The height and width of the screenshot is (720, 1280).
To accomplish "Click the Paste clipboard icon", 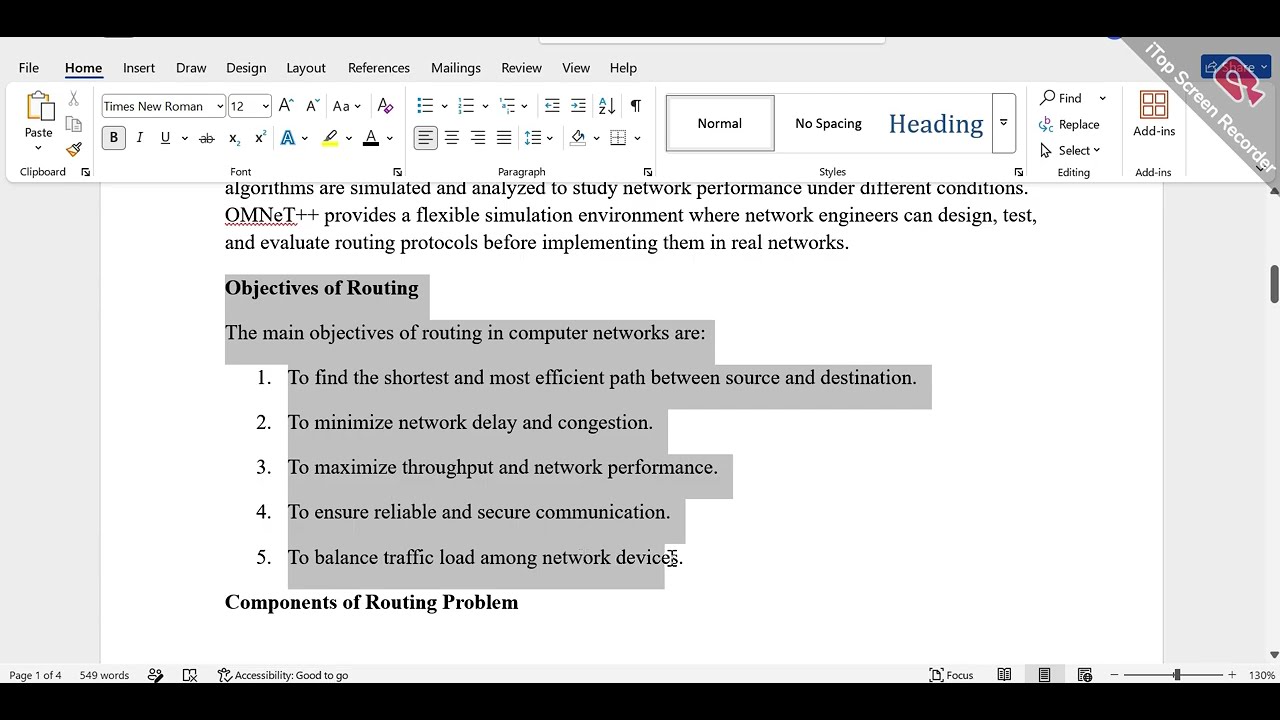I will pyautogui.click(x=39, y=107).
